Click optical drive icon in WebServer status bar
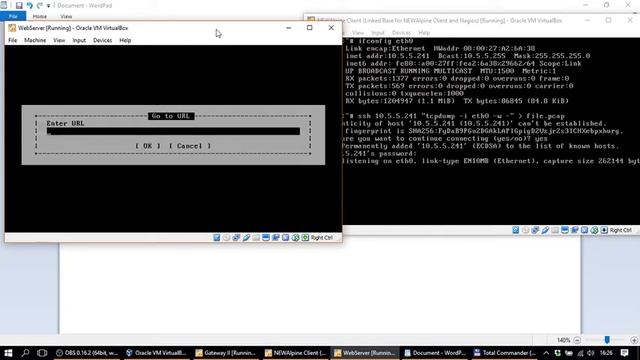 pyautogui.click(x=227, y=238)
